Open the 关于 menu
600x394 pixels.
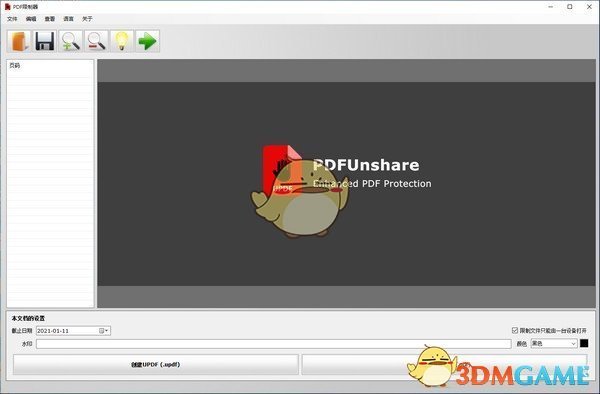(x=87, y=19)
